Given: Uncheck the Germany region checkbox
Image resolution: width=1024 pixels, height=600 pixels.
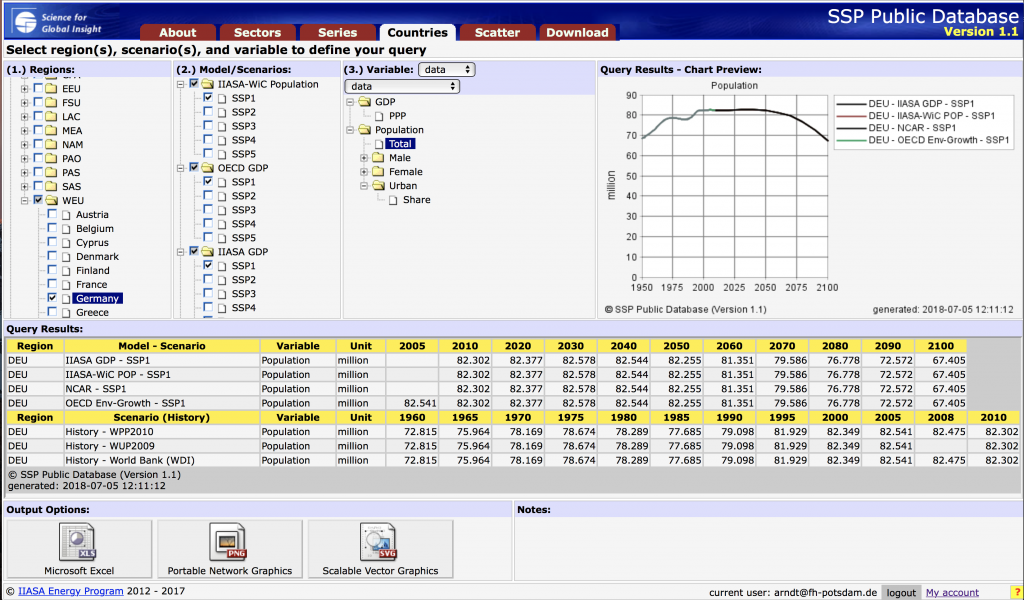Looking at the screenshot, I should pyautogui.click(x=52, y=298).
